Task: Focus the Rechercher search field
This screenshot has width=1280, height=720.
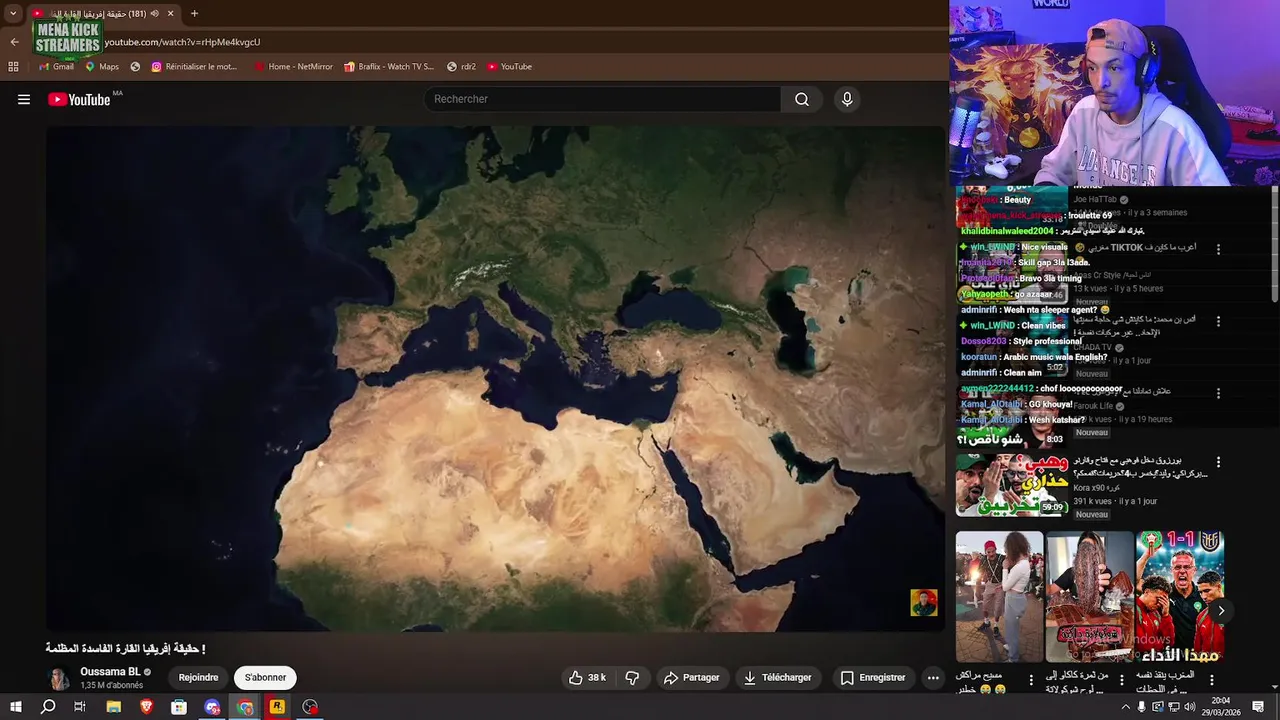Action: pyautogui.click(x=603, y=99)
